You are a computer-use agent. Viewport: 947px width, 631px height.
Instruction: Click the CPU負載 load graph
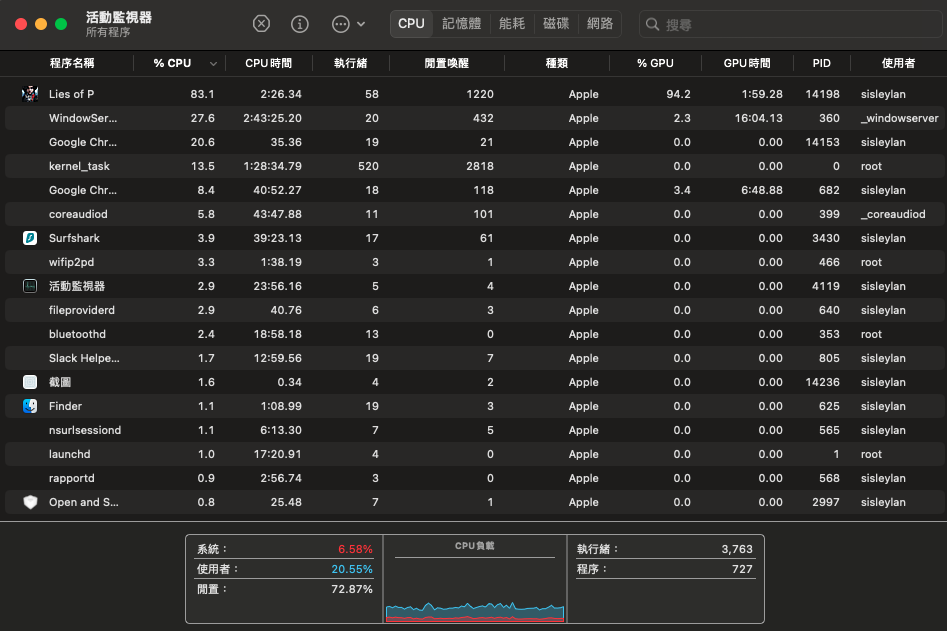click(x=475, y=610)
